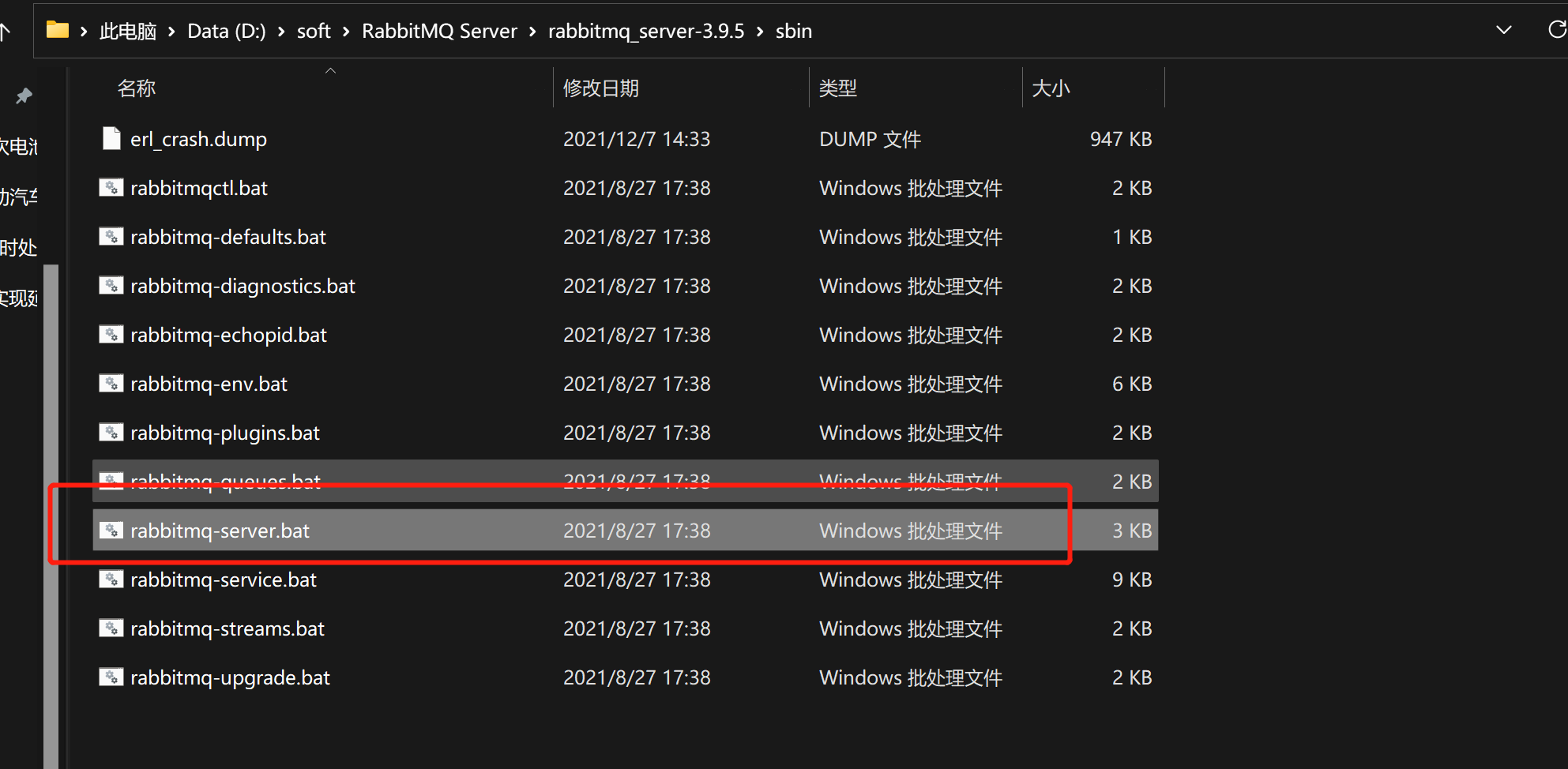Image resolution: width=1568 pixels, height=769 pixels.
Task: Go to Data (D:) in the breadcrumb
Action: click(227, 32)
